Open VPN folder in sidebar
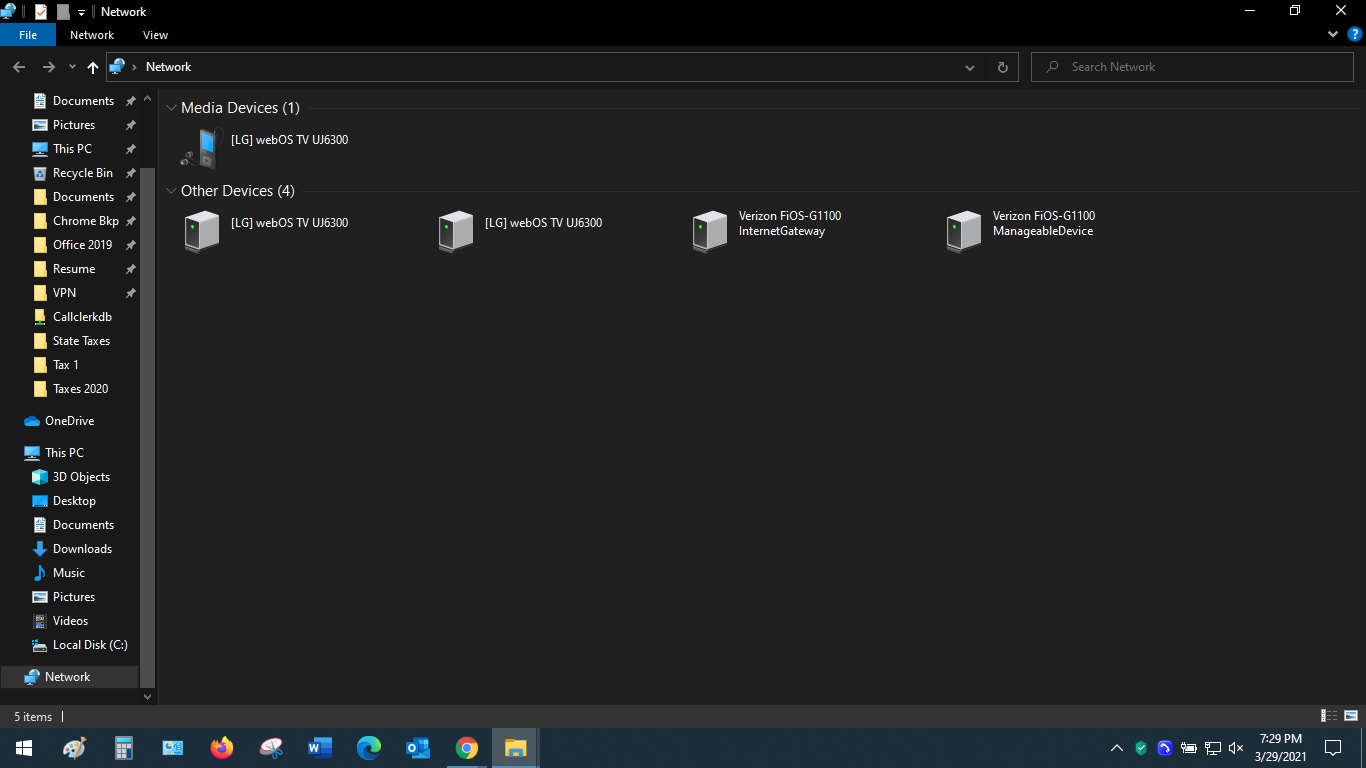The height and width of the screenshot is (768, 1366). [x=64, y=293]
